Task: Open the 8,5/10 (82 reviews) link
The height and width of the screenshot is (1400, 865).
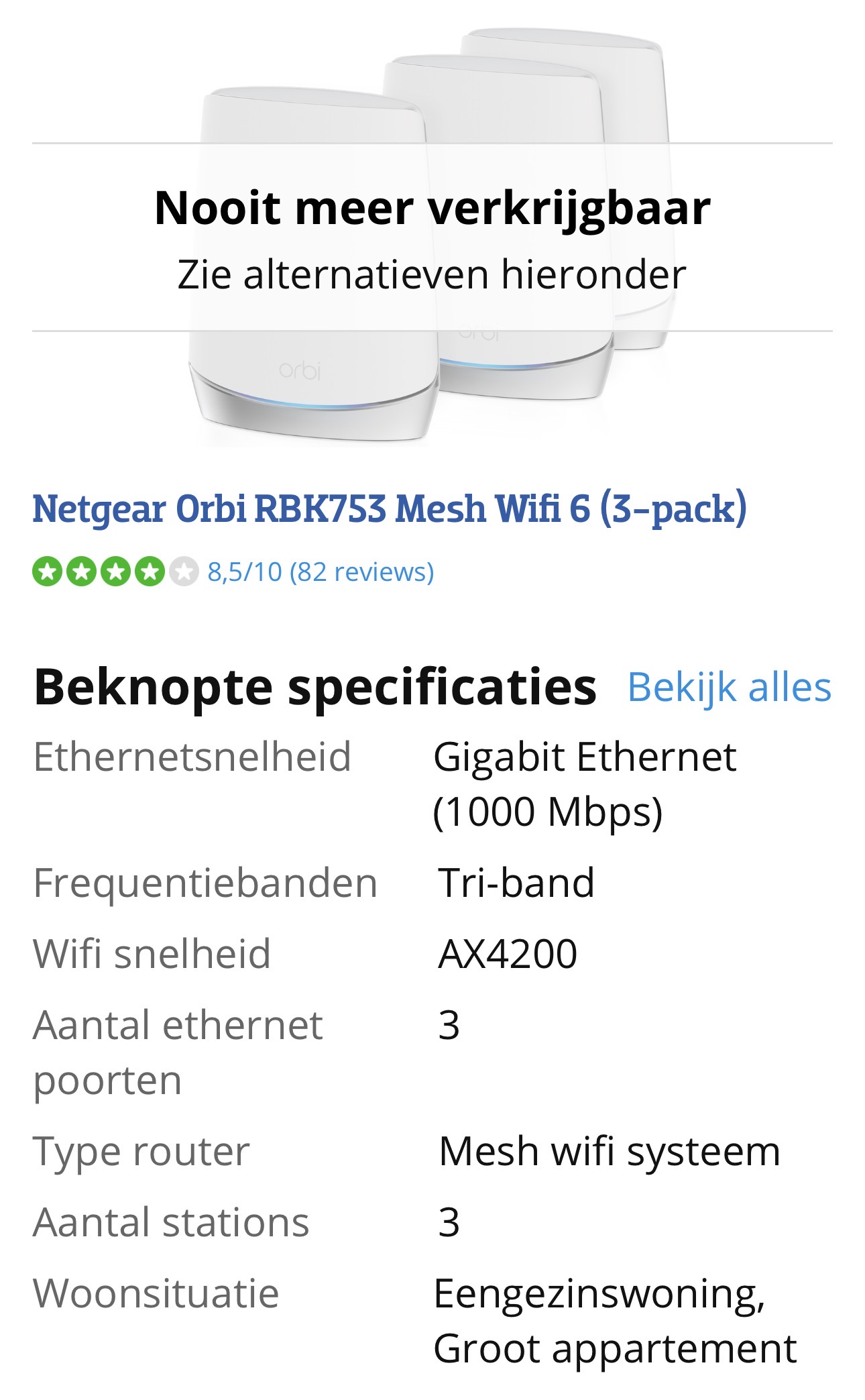Action: [x=321, y=572]
